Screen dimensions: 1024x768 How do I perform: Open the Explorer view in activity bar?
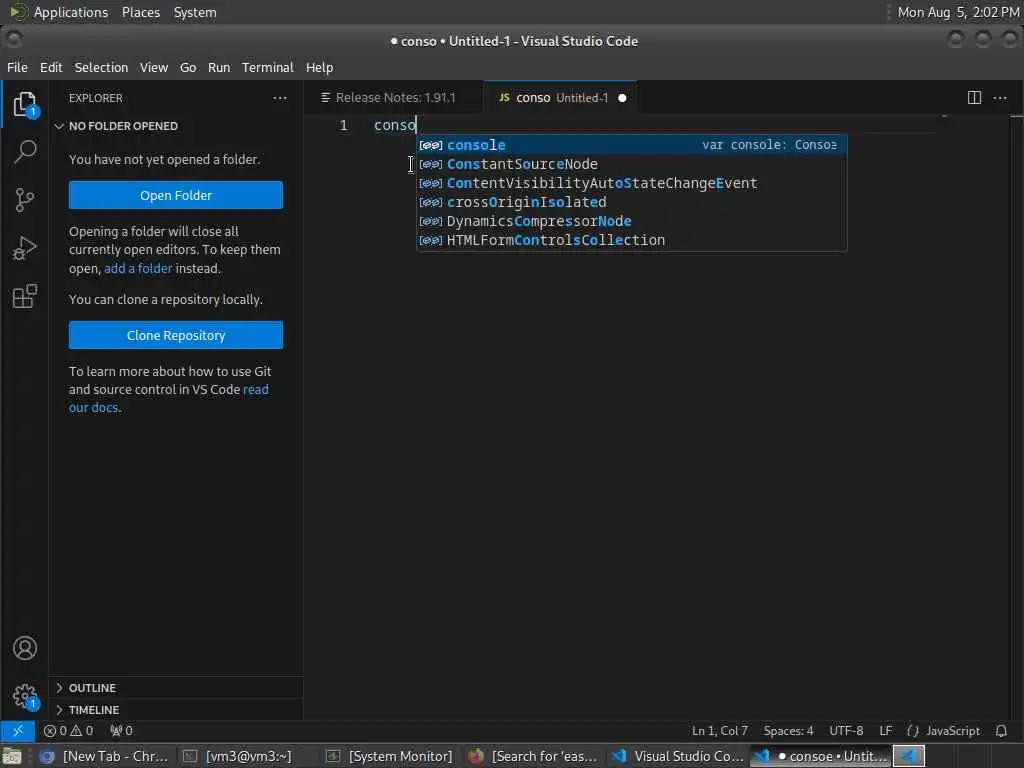pyautogui.click(x=24, y=104)
